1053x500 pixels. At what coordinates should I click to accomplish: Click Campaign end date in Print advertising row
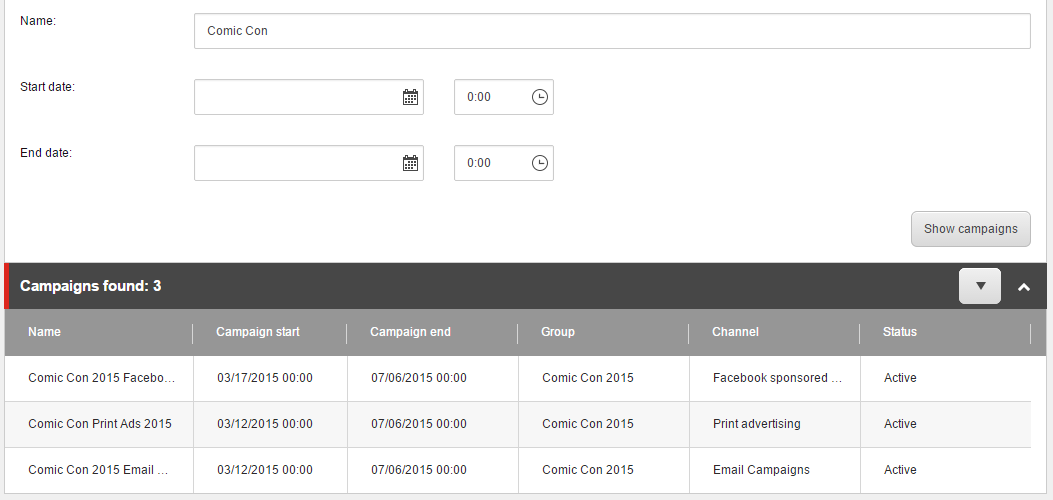419,424
